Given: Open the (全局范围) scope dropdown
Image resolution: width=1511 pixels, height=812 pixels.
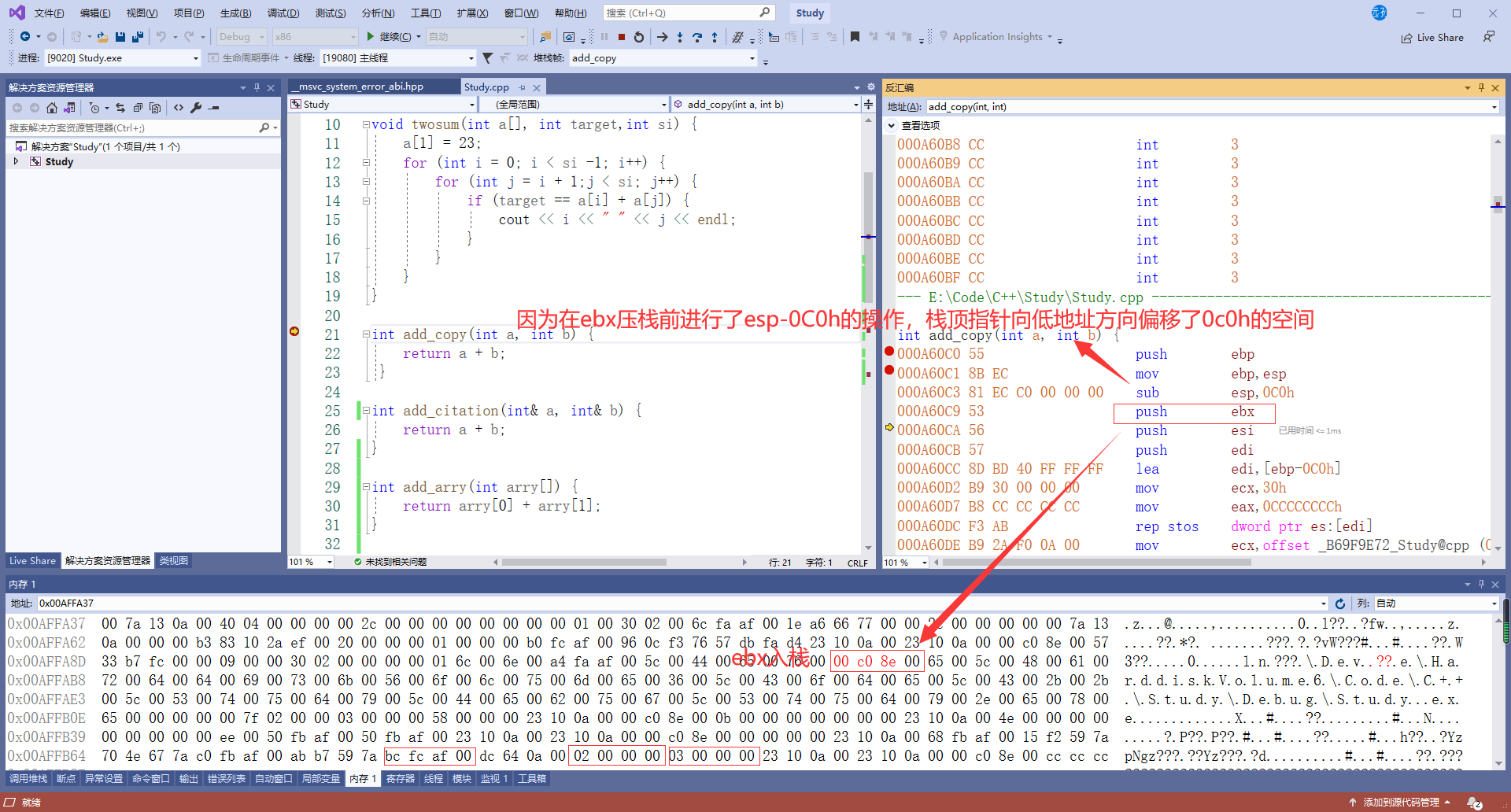Looking at the screenshot, I should coord(574,104).
